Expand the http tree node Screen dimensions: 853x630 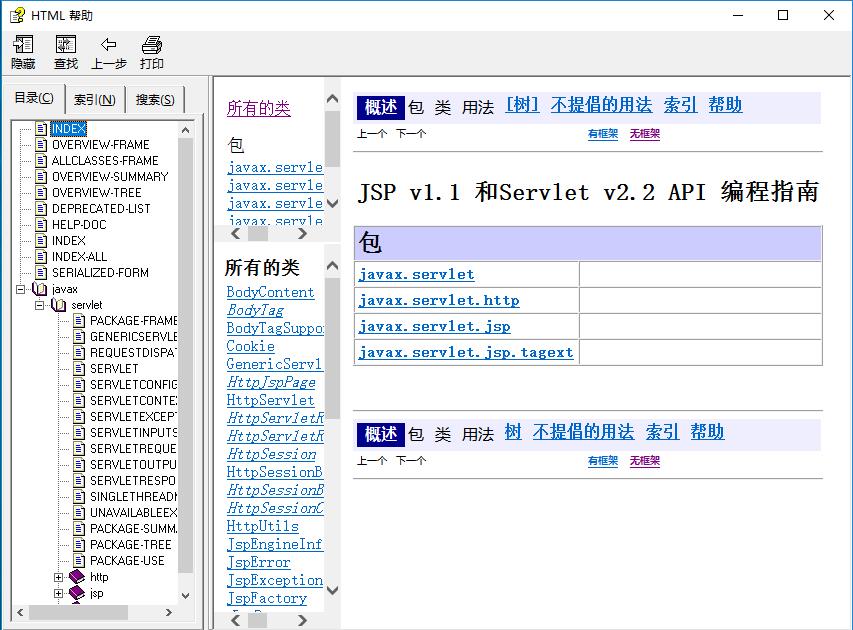click(59, 577)
